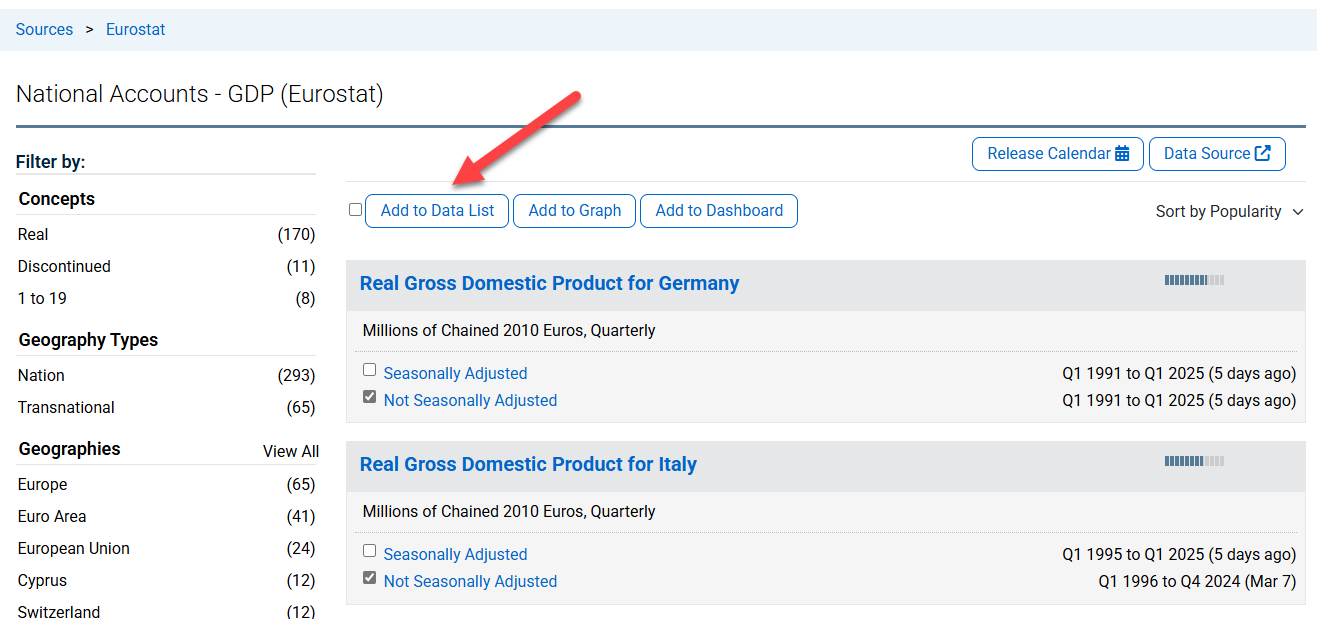Check Seasonally Adjusted for Italy
The height and width of the screenshot is (619, 1317).
tap(370, 551)
